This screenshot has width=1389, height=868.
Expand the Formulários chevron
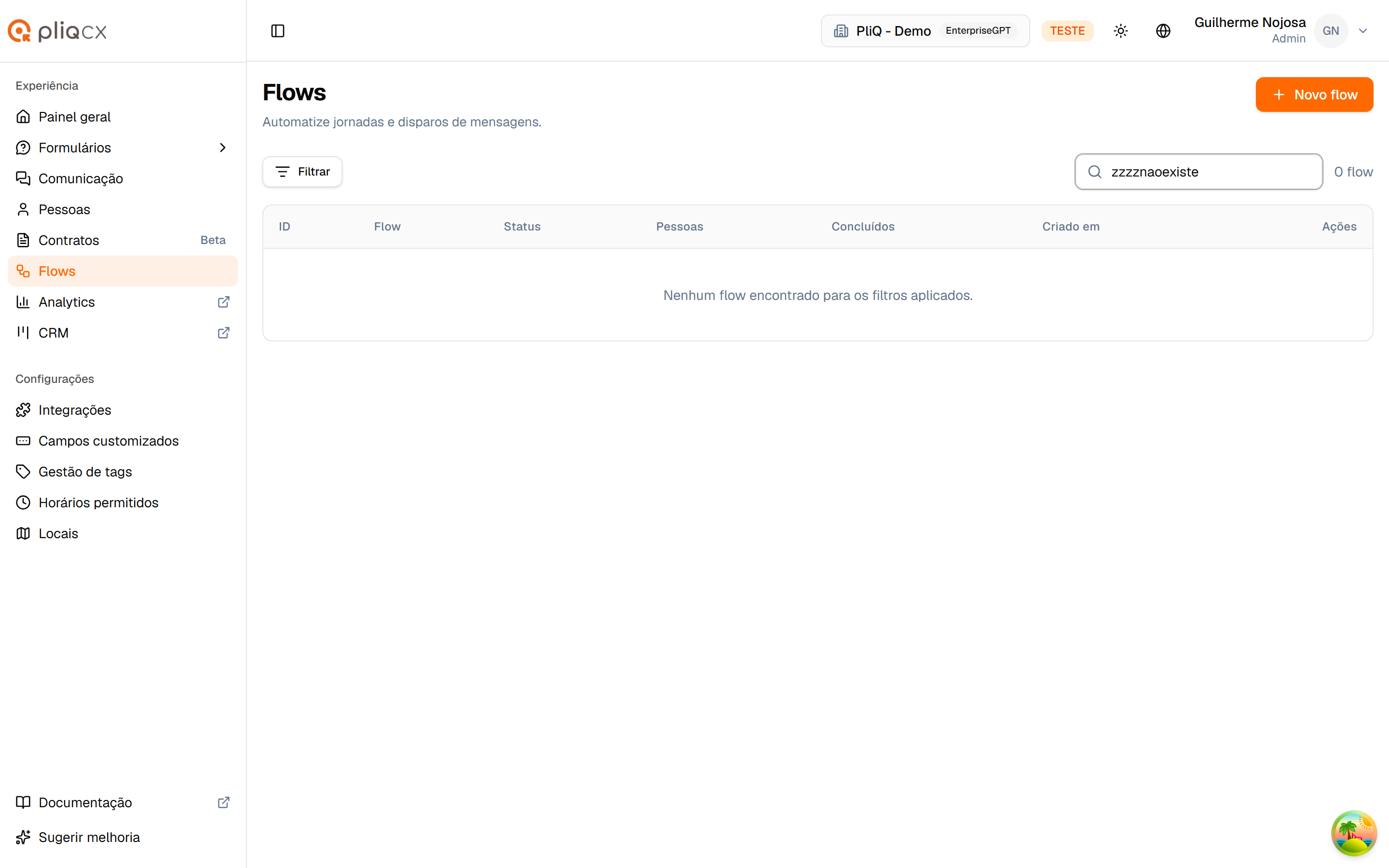click(223, 148)
